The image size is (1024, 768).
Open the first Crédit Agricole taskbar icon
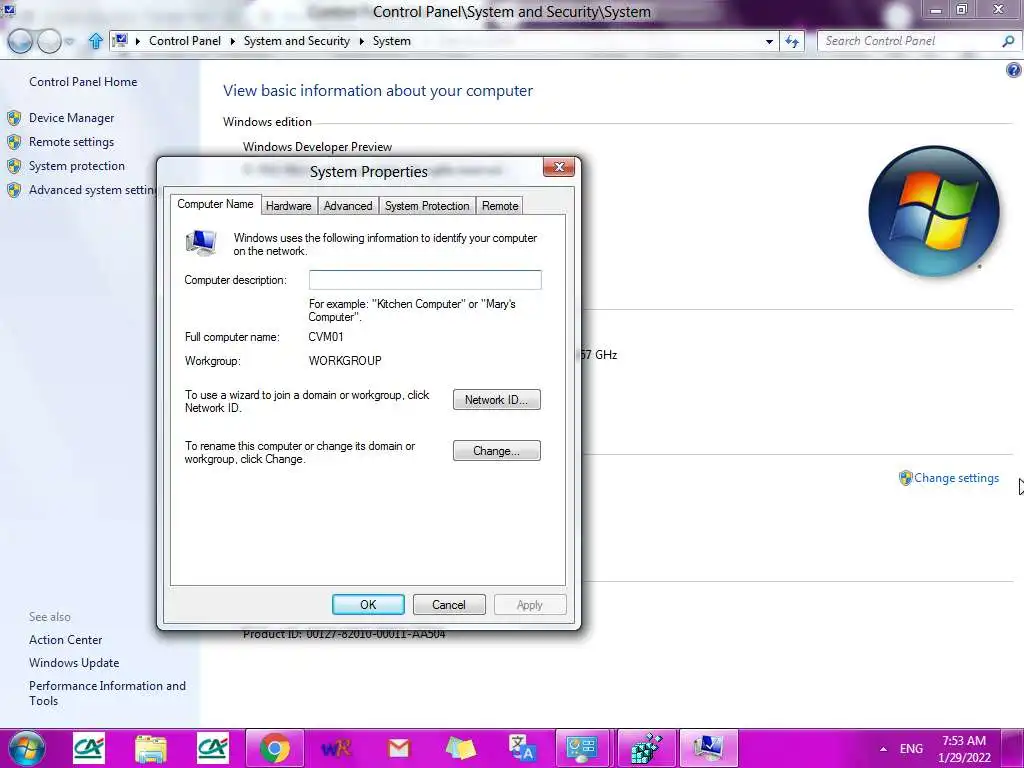pyautogui.click(x=89, y=748)
